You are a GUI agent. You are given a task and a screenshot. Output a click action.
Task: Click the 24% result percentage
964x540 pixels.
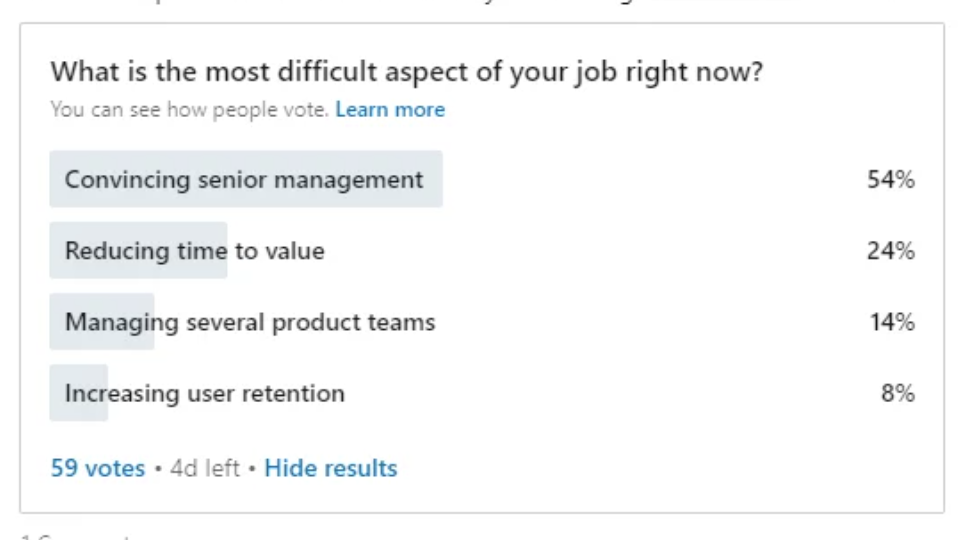(x=890, y=251)
